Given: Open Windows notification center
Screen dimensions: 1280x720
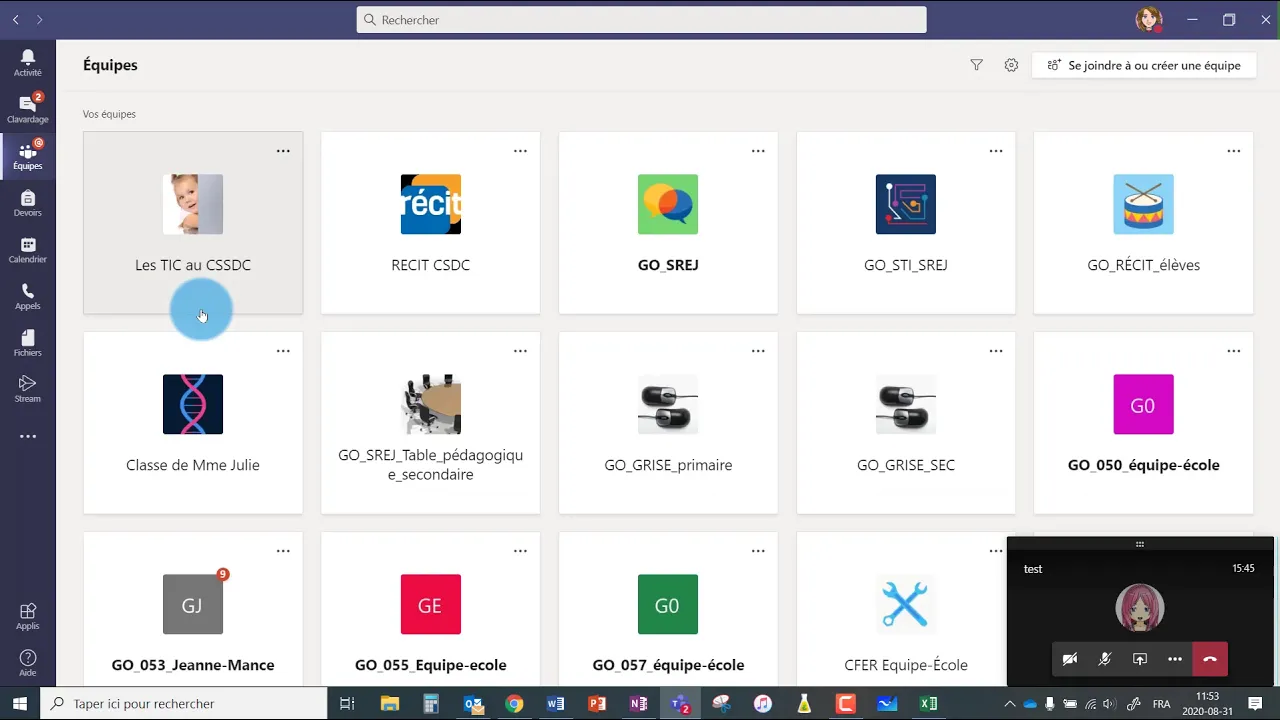Looking at the screenshot, I should [x=1255, y=704].
